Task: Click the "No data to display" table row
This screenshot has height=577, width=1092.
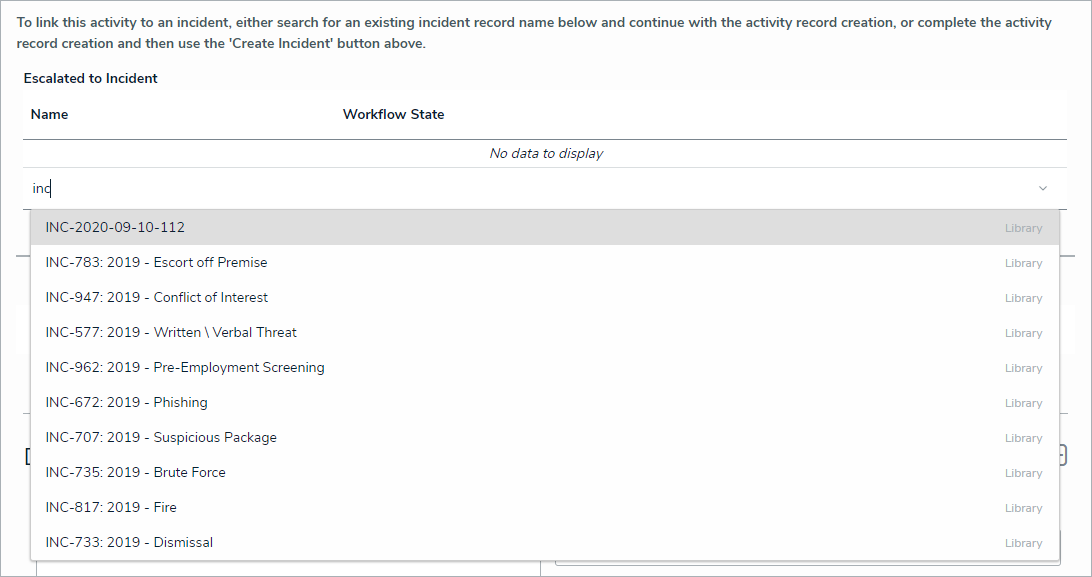Action: click(x=545, y=154)
